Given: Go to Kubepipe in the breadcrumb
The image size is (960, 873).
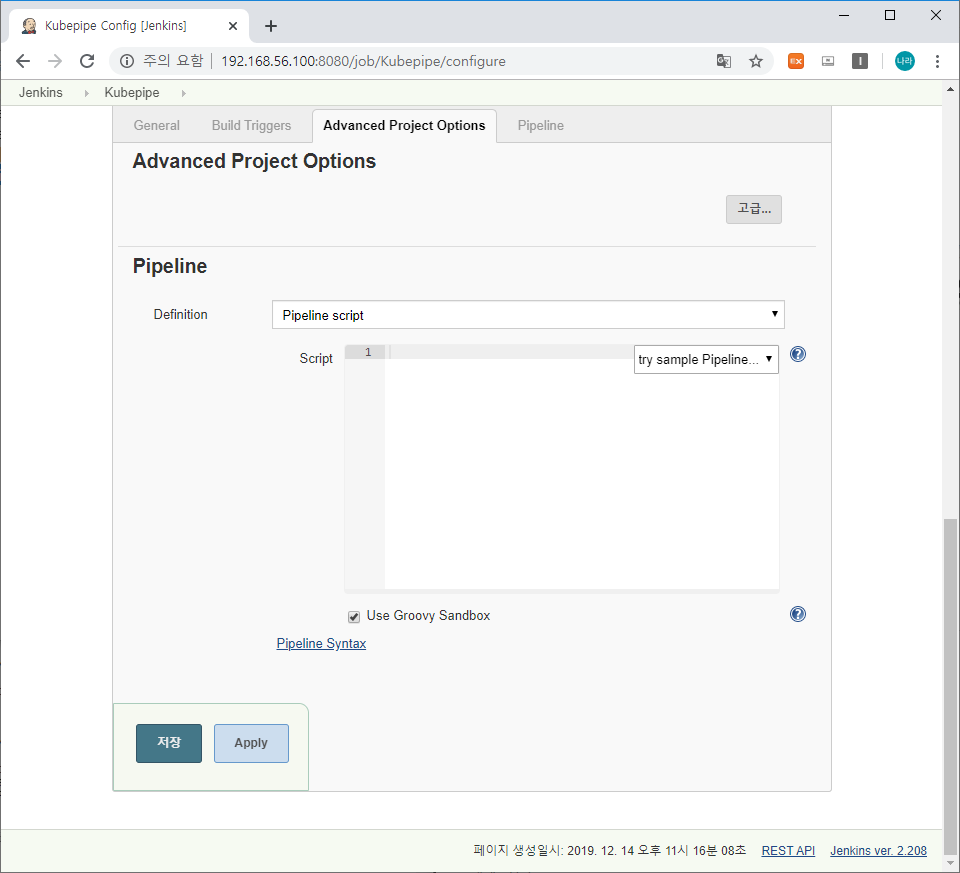Looking at the screenshot, I should (x=132, y=92).
